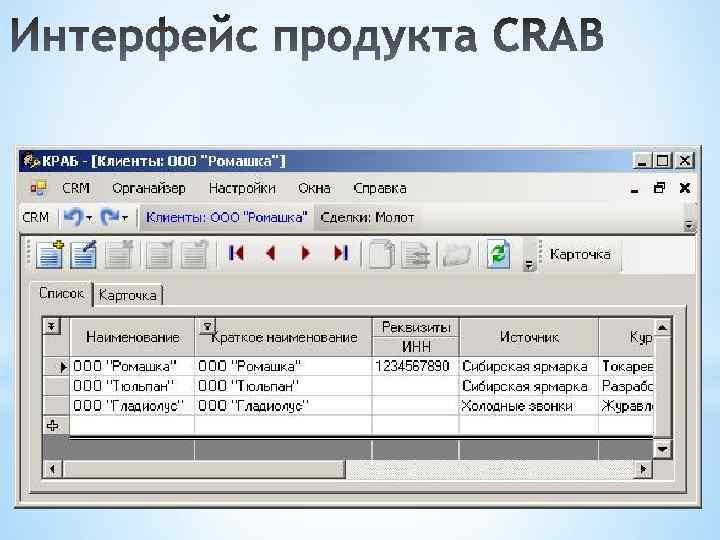
Task: Open the Окна menu
Action: 314,188
